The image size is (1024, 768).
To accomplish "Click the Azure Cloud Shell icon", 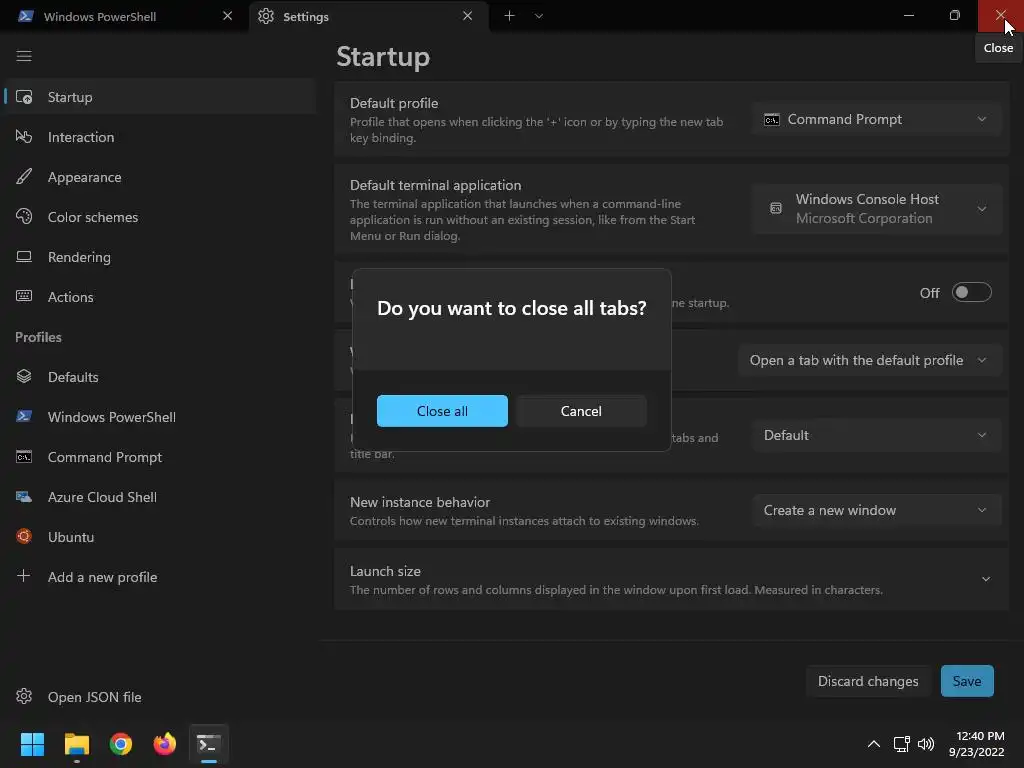I will (24, 497).
